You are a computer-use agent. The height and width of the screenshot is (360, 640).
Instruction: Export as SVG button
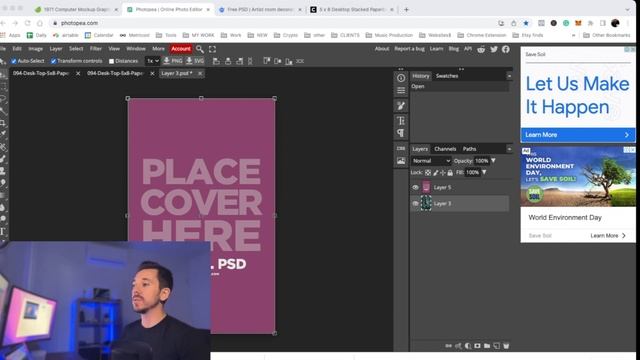tap(195, 61)
